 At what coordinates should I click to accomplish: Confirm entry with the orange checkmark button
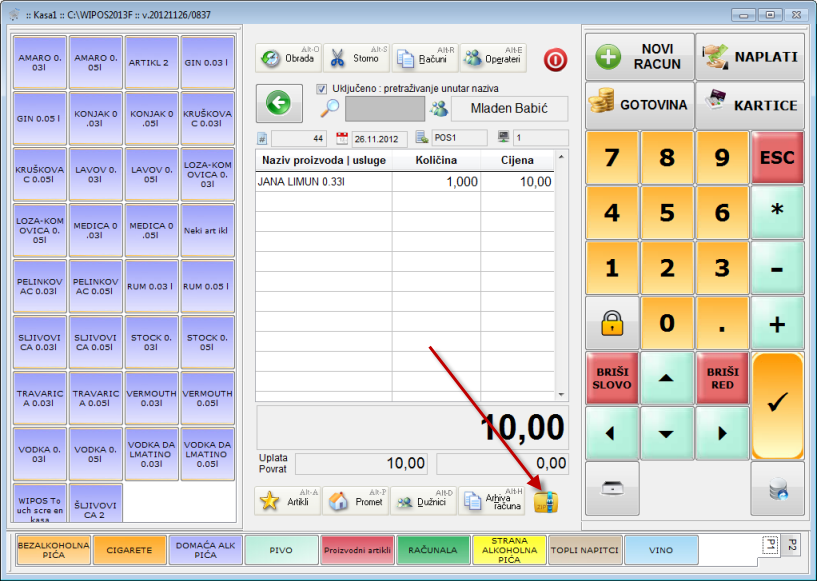[777, 403]
